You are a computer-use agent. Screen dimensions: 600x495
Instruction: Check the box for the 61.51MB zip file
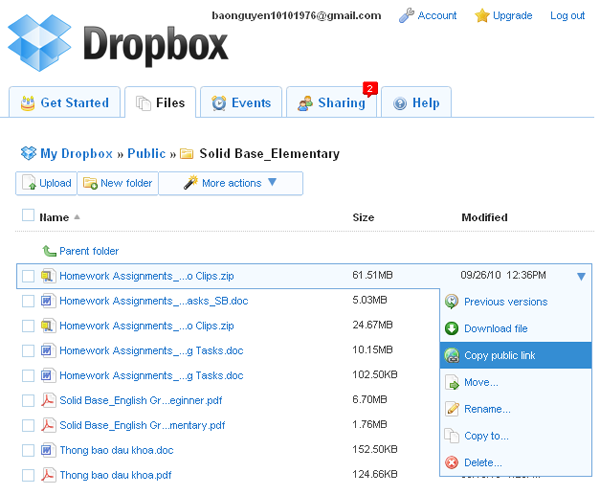pyautogui.click(x=28, y=276)
